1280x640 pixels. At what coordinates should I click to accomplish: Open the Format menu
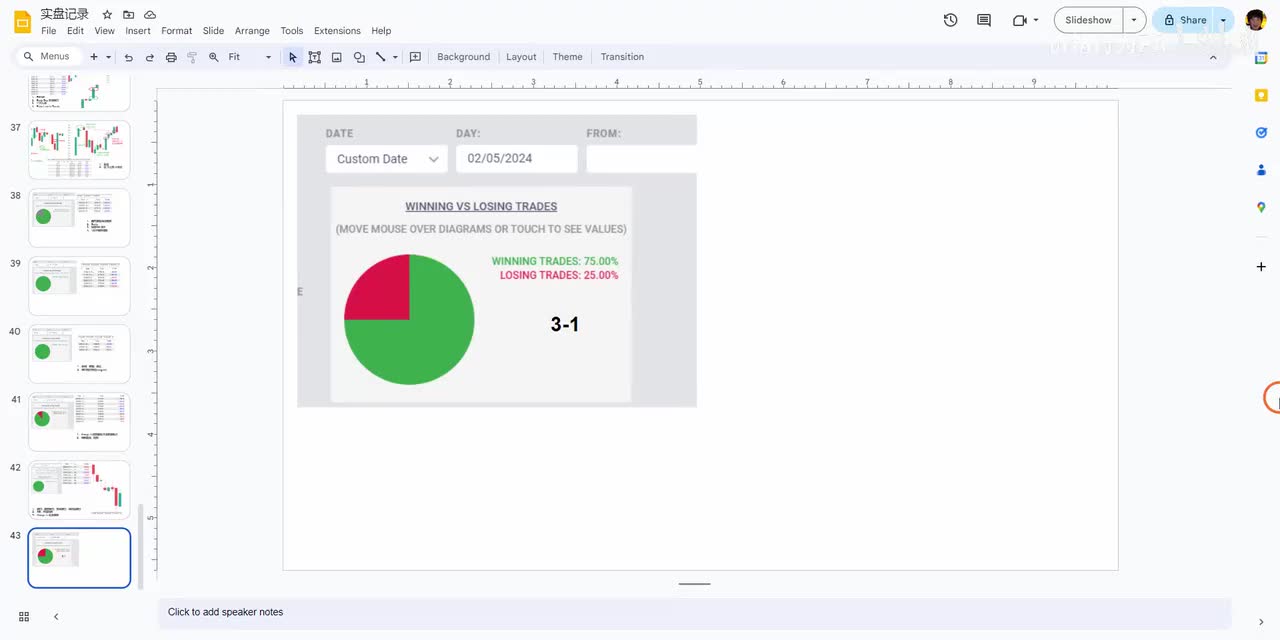pyautogui.click(x=176, y=31)
